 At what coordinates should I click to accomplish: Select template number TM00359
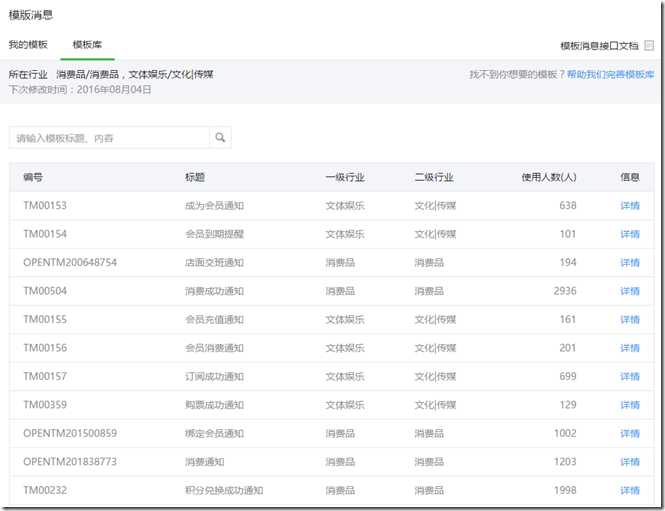[x=45, y=405]
